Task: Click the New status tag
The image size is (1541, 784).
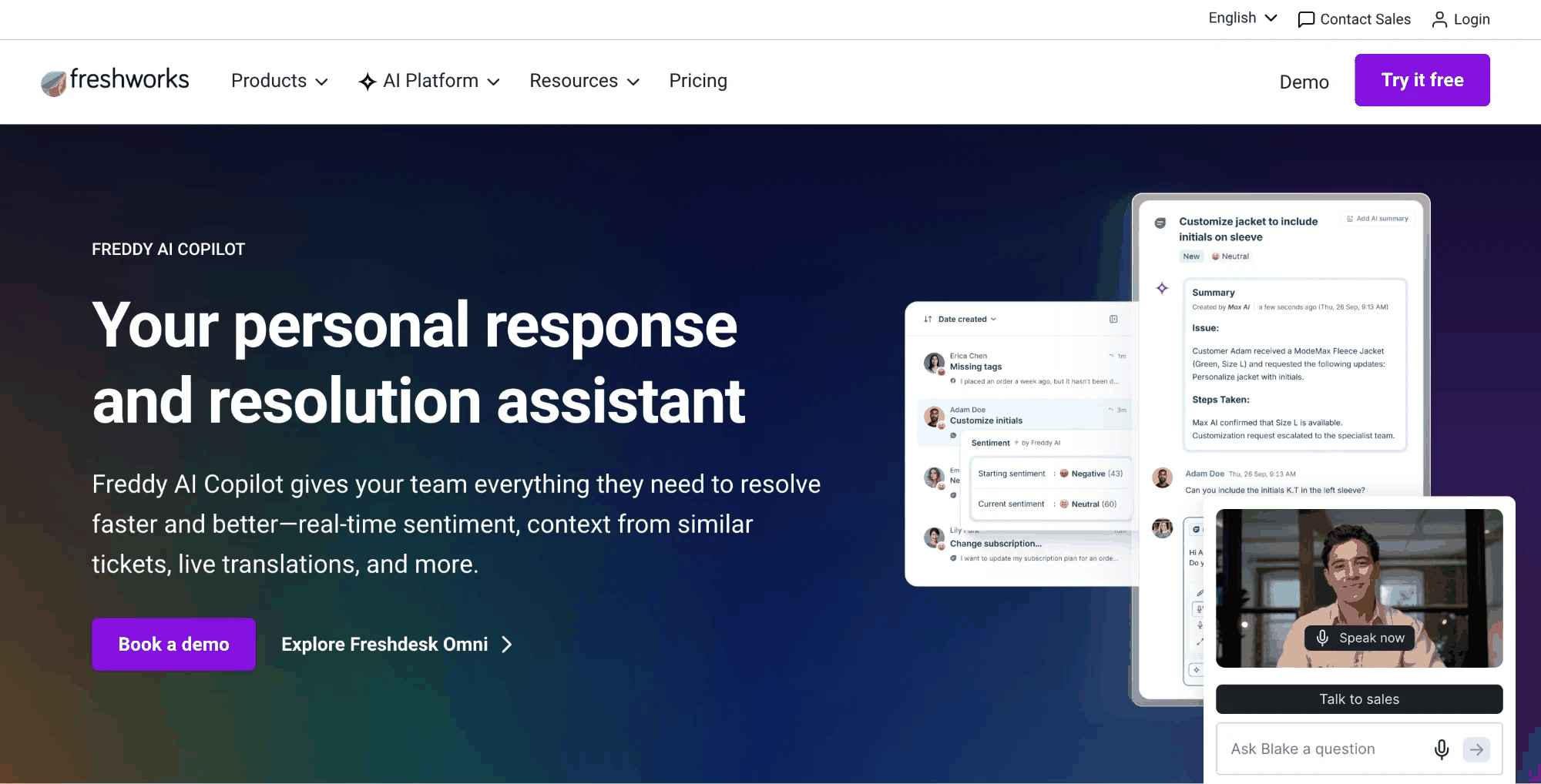Action: [x=1191, y=256]
